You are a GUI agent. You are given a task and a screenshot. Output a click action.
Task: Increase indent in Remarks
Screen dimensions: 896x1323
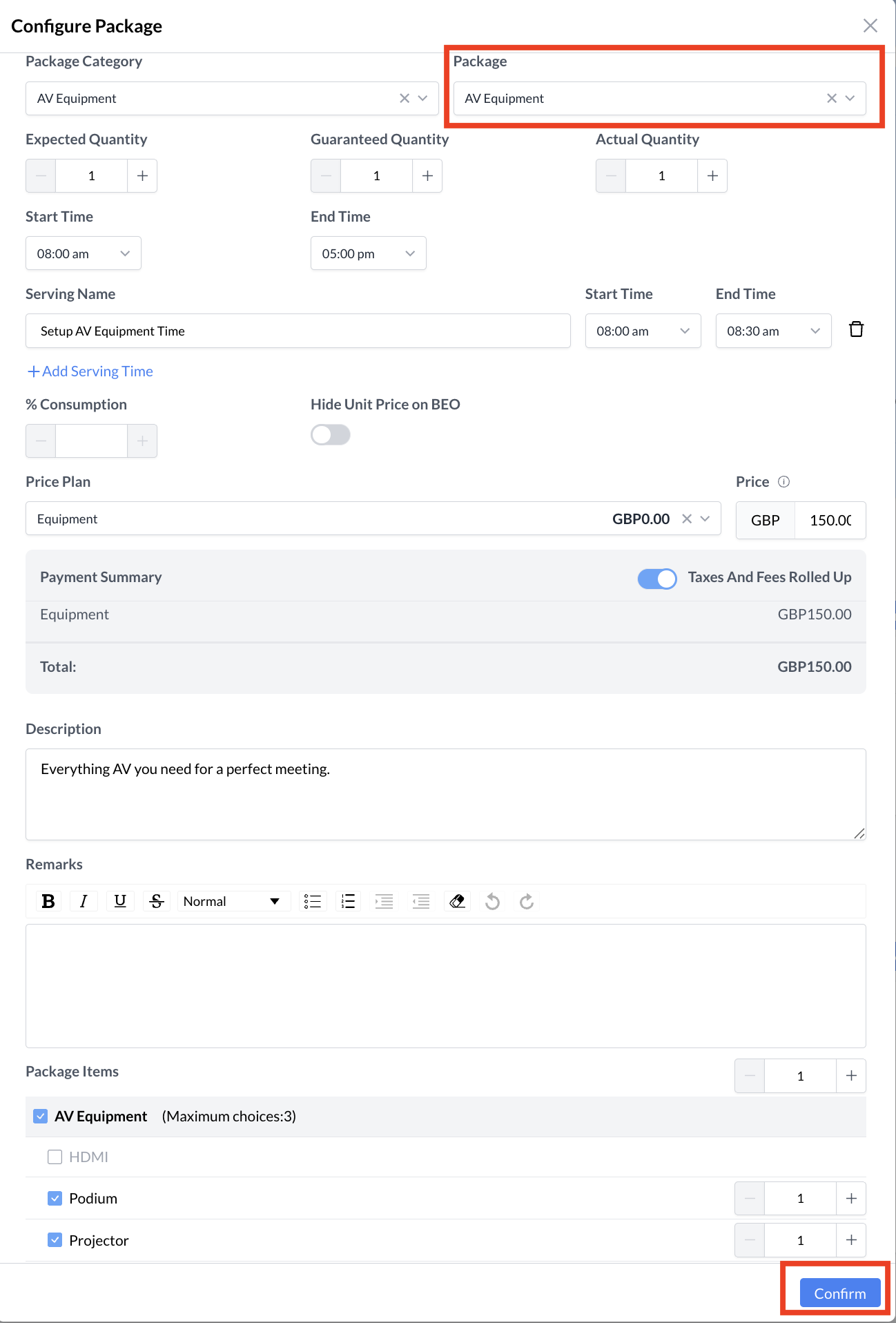click(x=384, y=901)
